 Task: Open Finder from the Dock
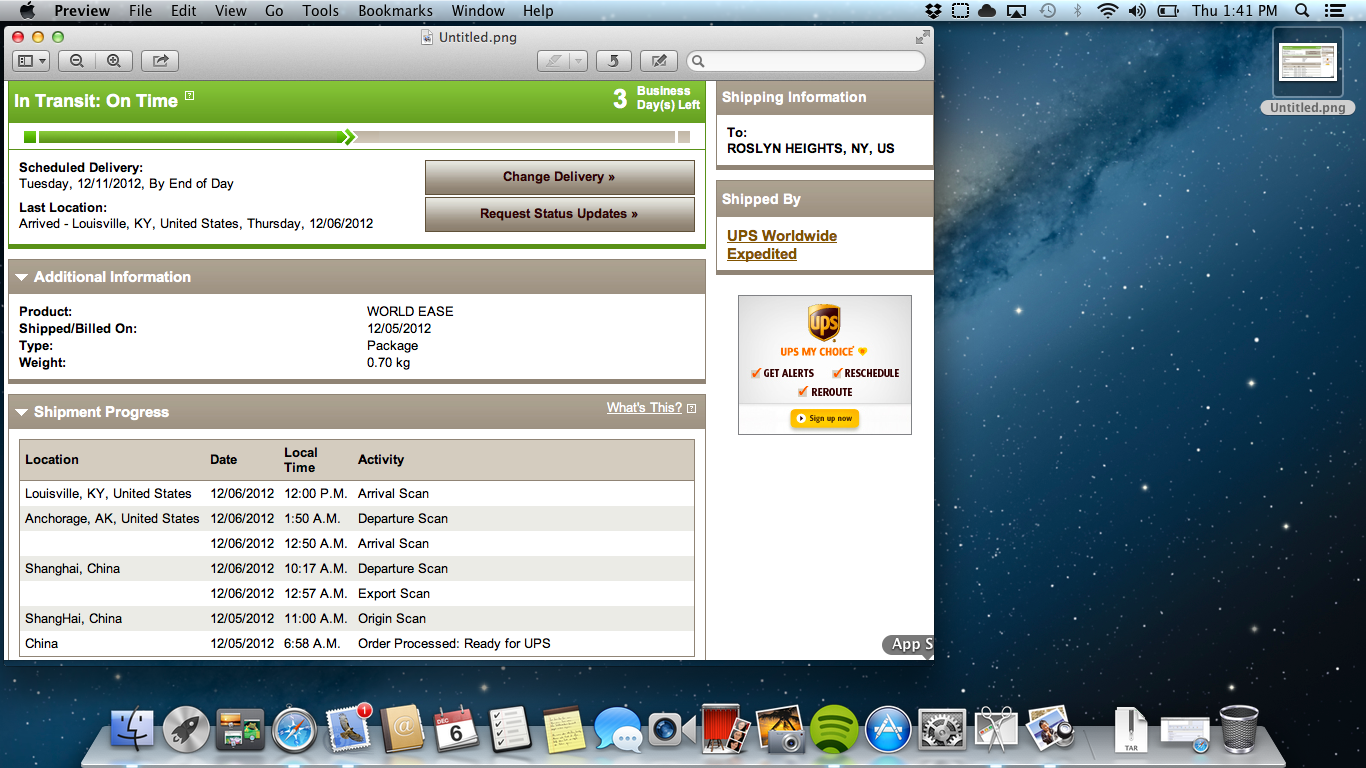132,730
